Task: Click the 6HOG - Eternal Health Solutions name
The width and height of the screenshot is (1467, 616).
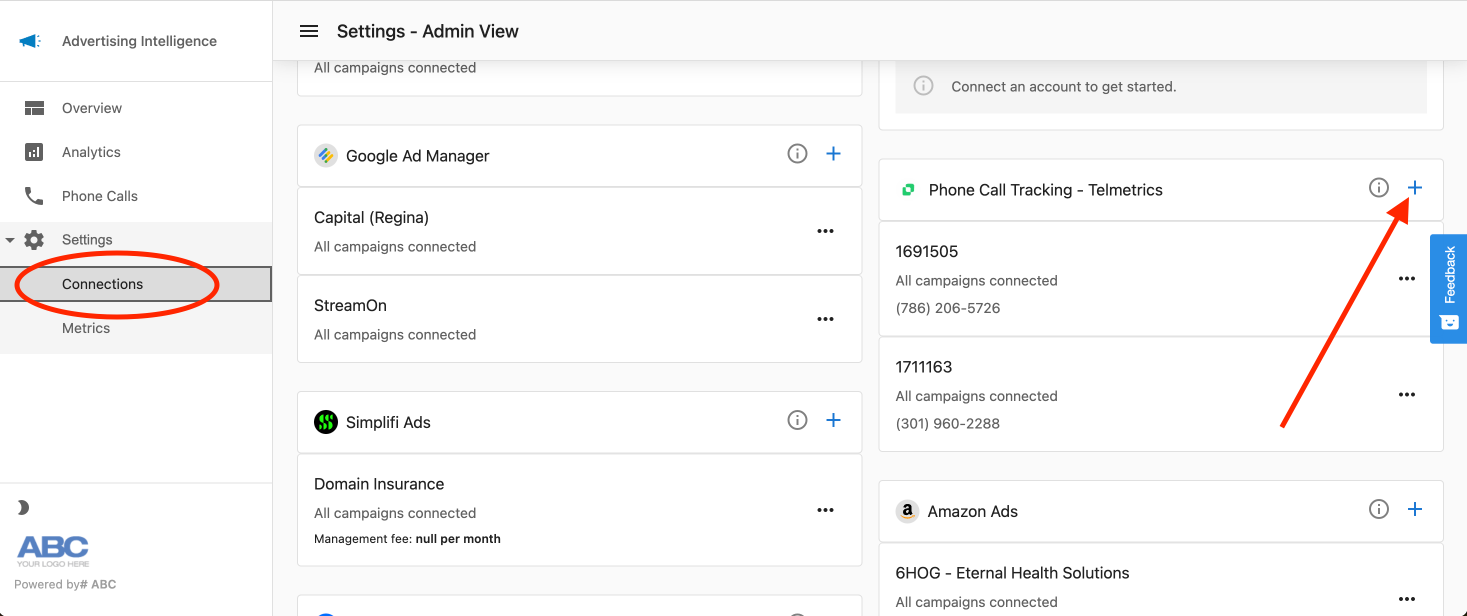Action: click(1013, 573)
